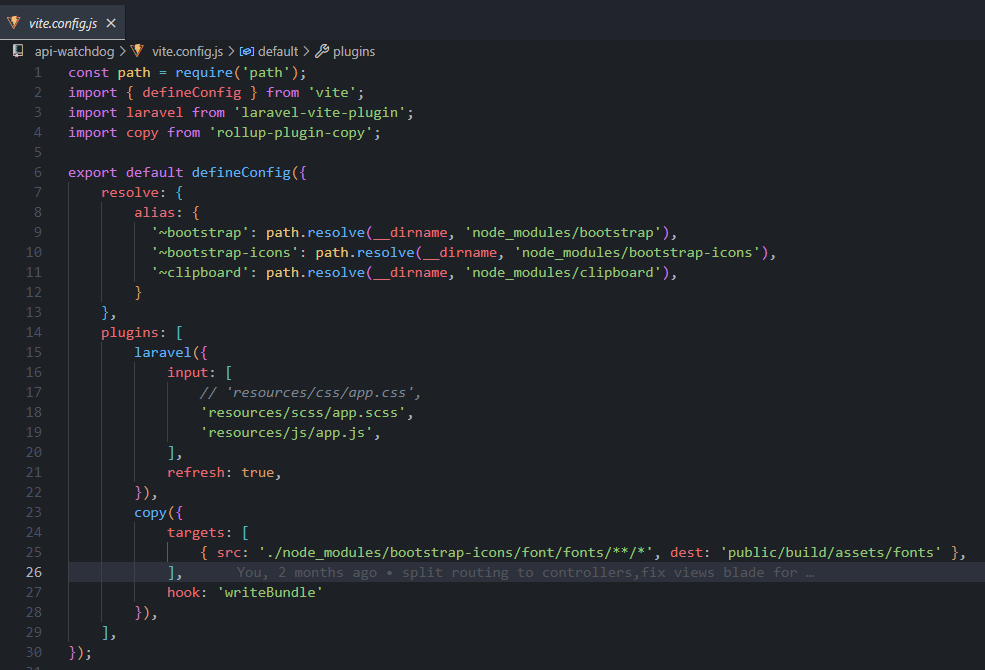Select the vite.config.js tab title
Viewport: 985px width, 670px height.
click(x=62, y=22)
